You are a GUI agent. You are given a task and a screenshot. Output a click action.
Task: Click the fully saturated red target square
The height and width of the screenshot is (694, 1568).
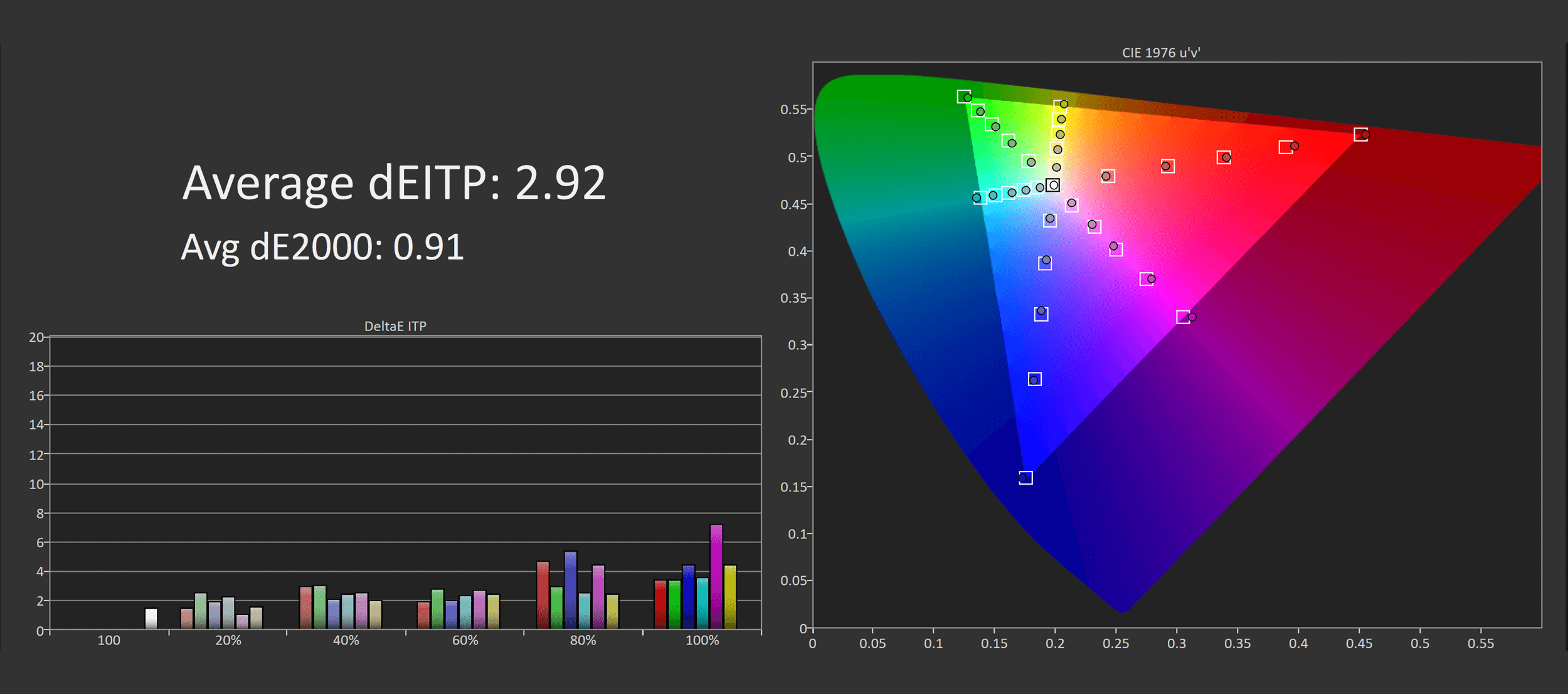tap(1360, 135)
